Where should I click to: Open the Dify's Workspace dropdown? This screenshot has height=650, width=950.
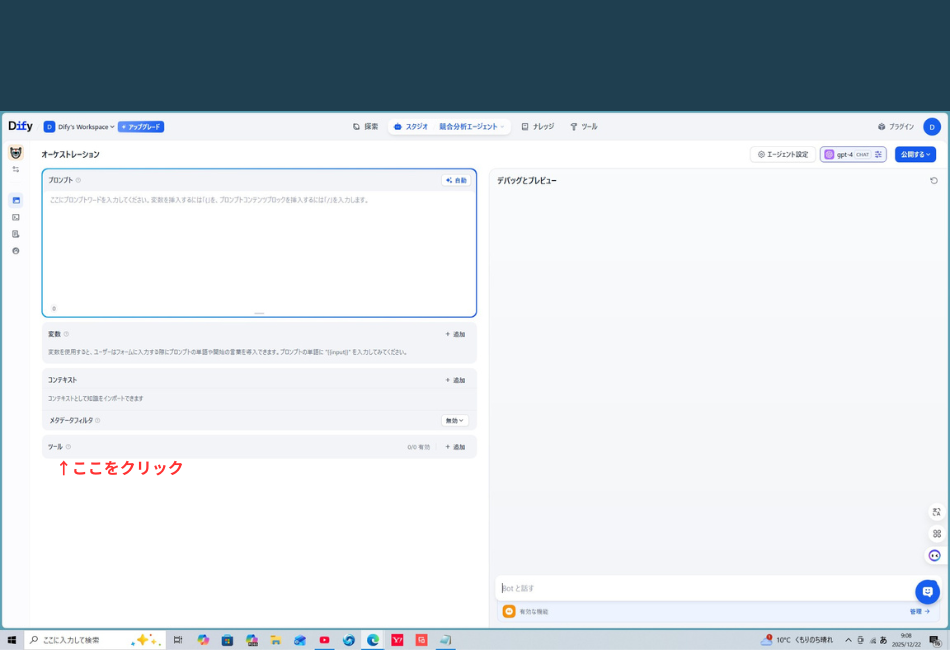(82, 126)
